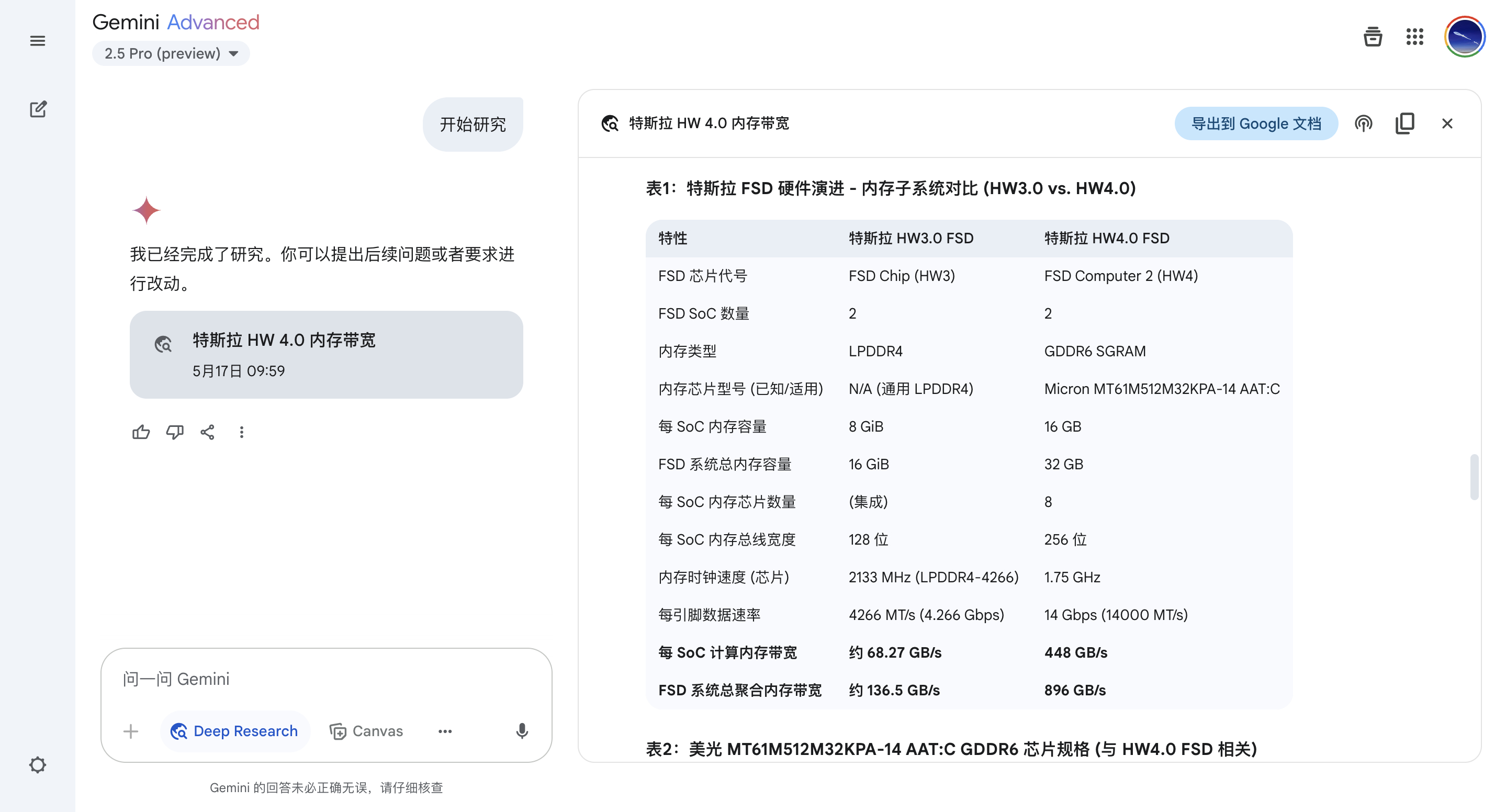Click cell 'FSD Chip (HW3)'
Viewport: 1506px width, 812px height.
pos(902,276)
